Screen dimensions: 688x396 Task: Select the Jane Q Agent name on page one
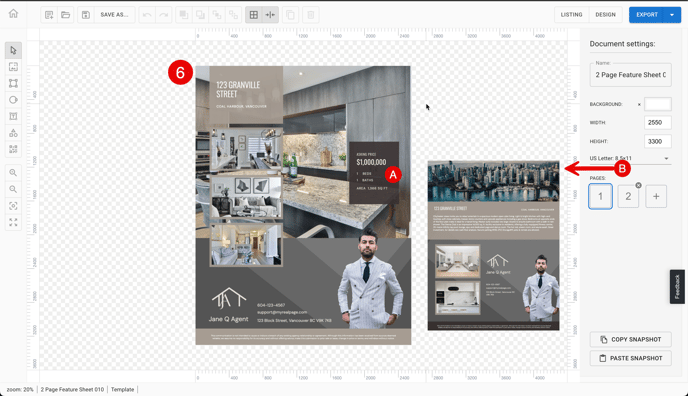point(229,319)
